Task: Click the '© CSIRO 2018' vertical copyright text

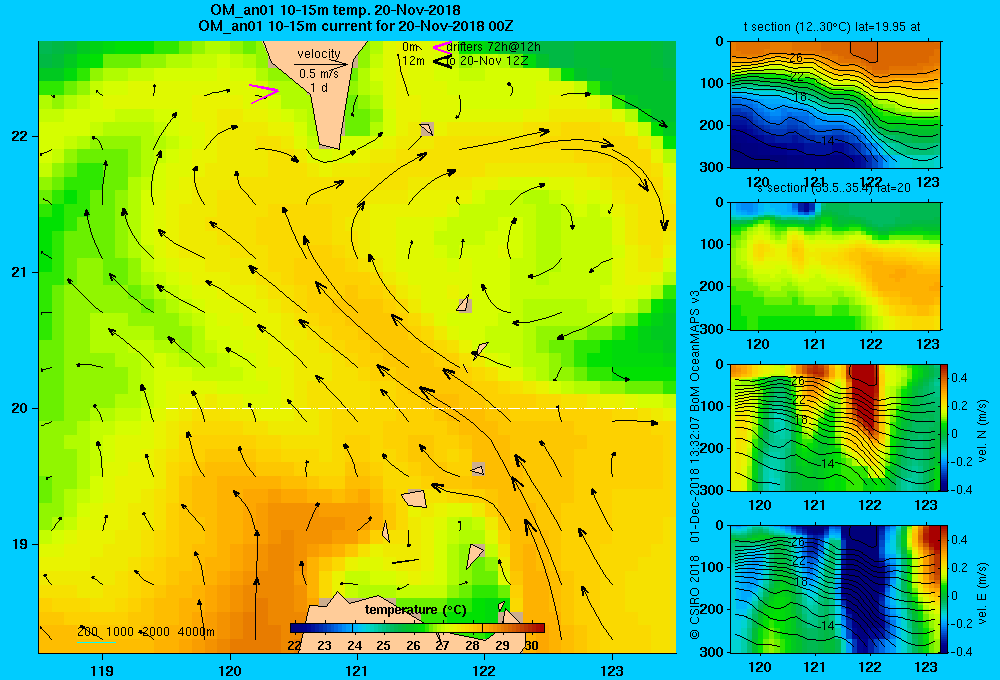Action: pos(695,597)
